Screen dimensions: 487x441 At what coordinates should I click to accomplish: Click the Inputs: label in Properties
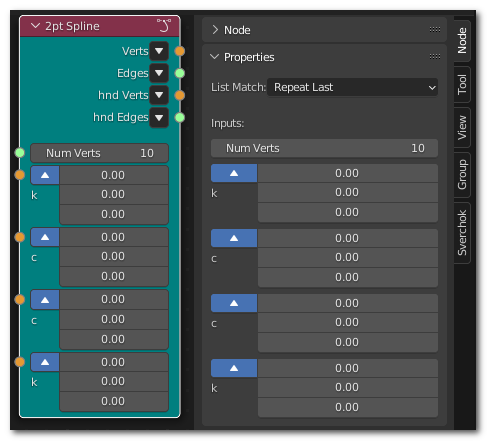tap(227, 123)
